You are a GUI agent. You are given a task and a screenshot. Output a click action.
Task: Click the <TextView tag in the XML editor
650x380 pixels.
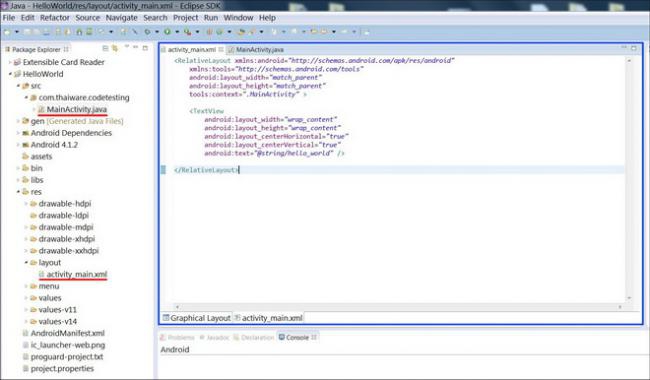coord(206,111)
